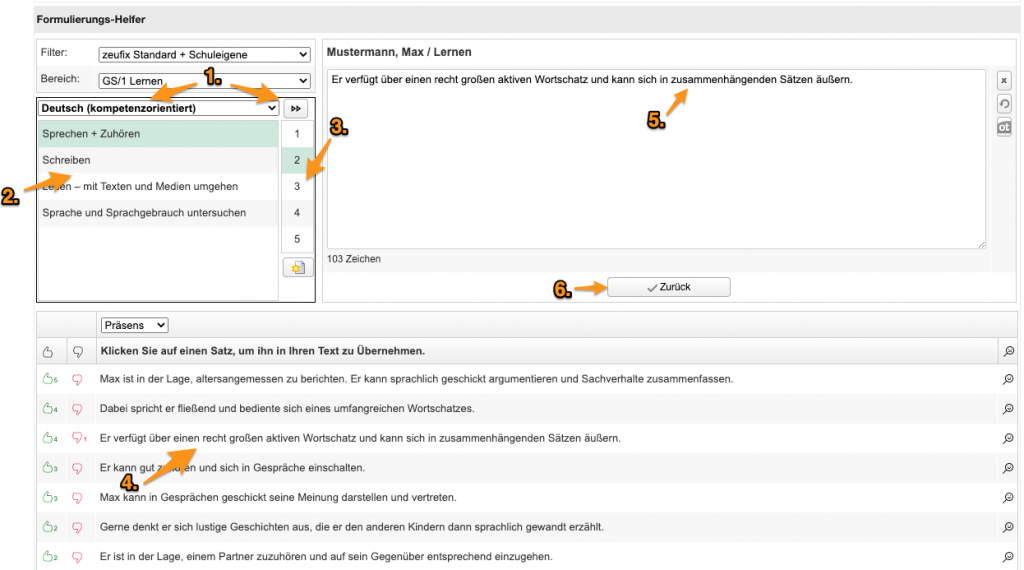Open magnifier for 'Gerne denkt er sich' row

tap(1008, 527)
